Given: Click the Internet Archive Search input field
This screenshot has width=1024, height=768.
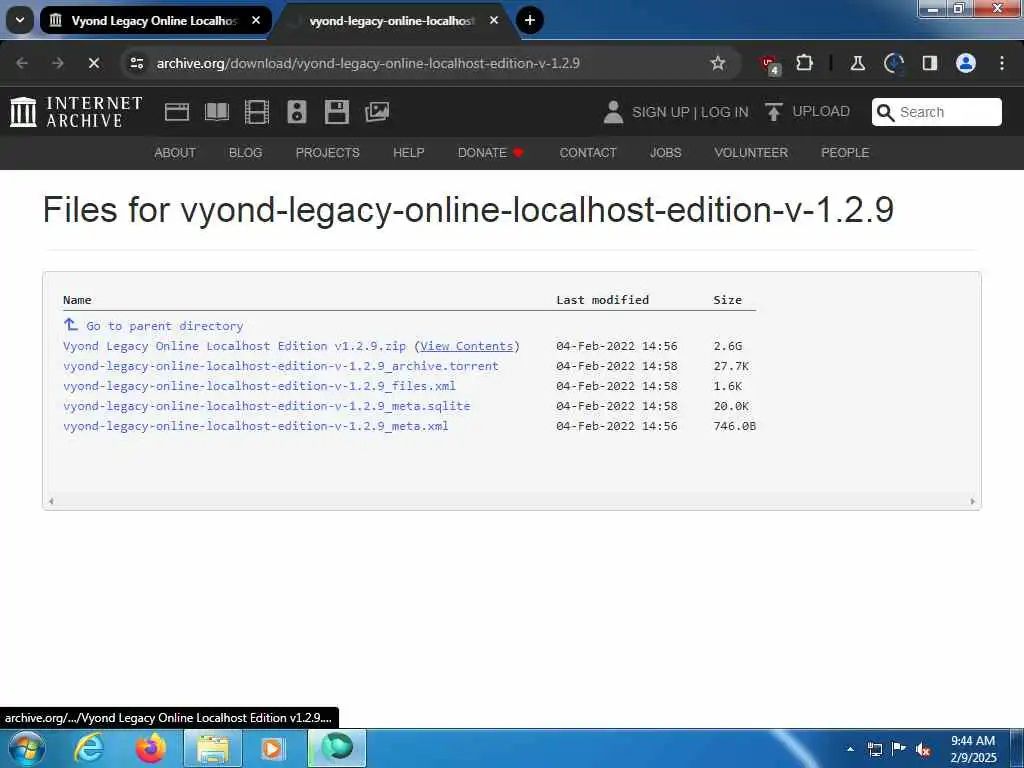Looking at the screenshot, I should tap(936, 112).
